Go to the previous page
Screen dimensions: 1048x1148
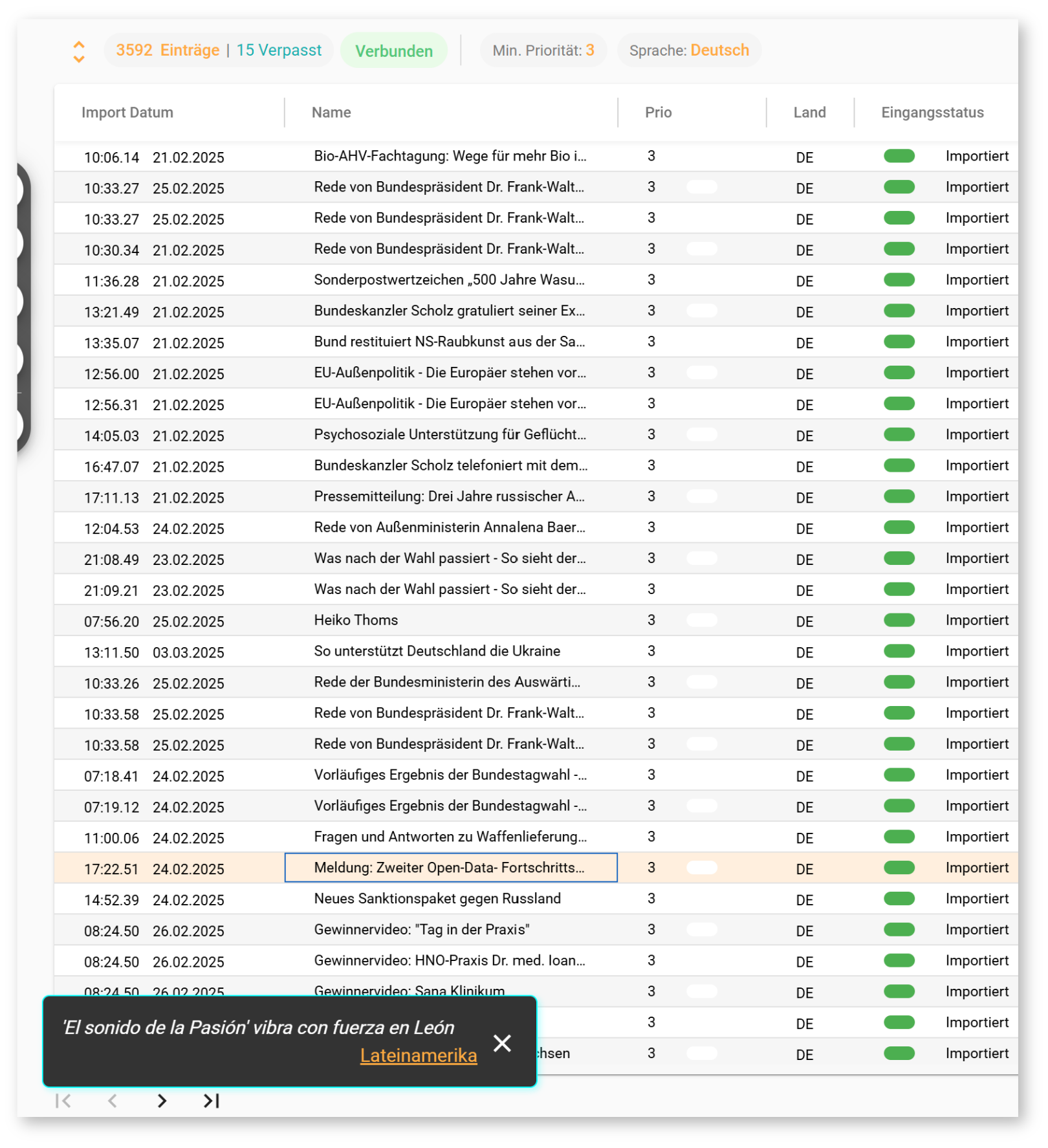113,1100
